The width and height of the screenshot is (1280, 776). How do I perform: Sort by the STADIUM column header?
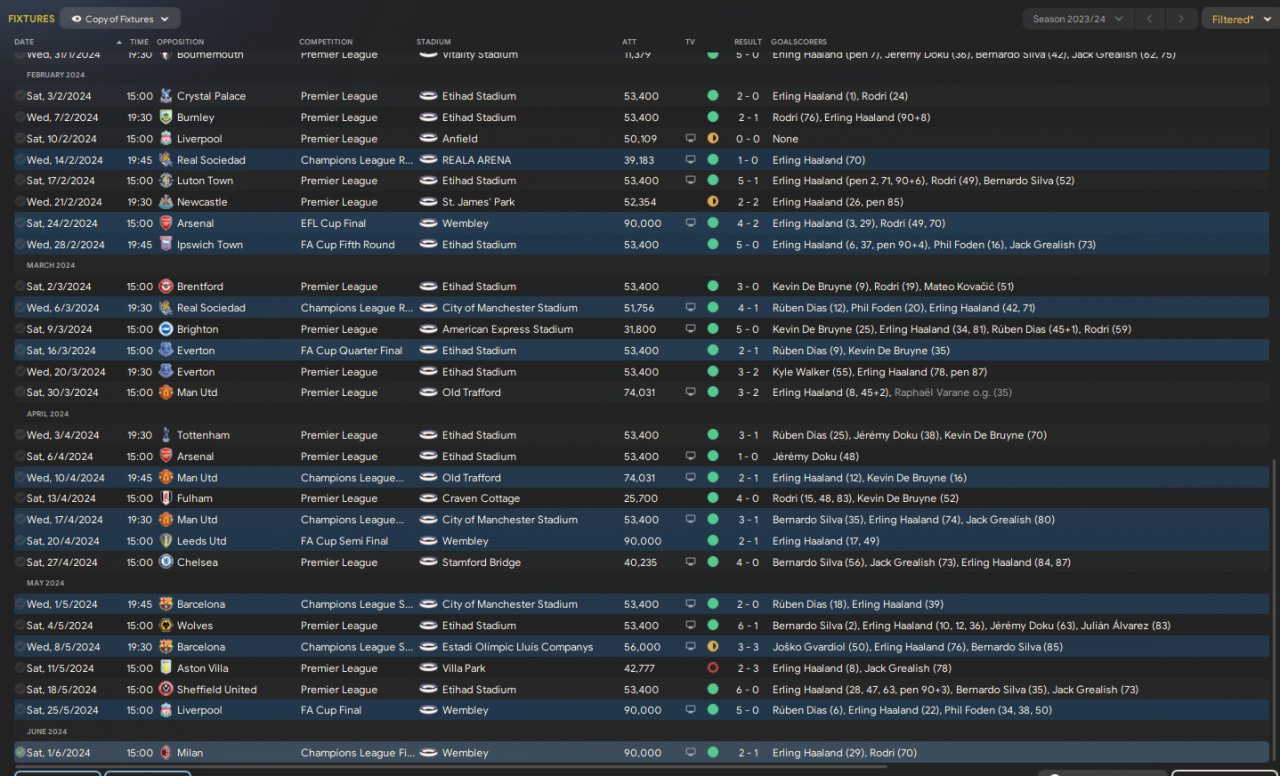(x=434, y=42)
